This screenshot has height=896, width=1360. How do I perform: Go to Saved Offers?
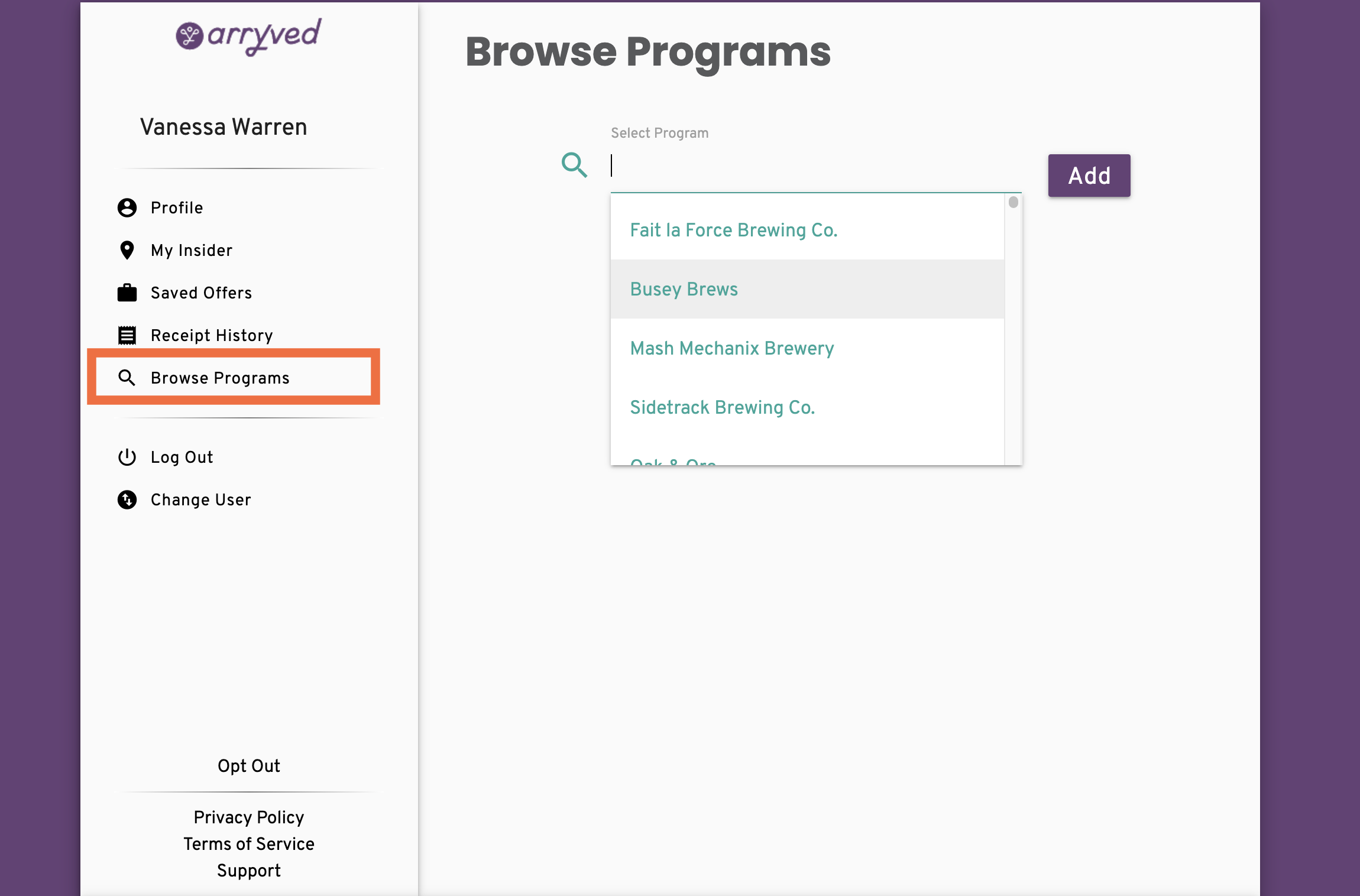coord(202,293)
